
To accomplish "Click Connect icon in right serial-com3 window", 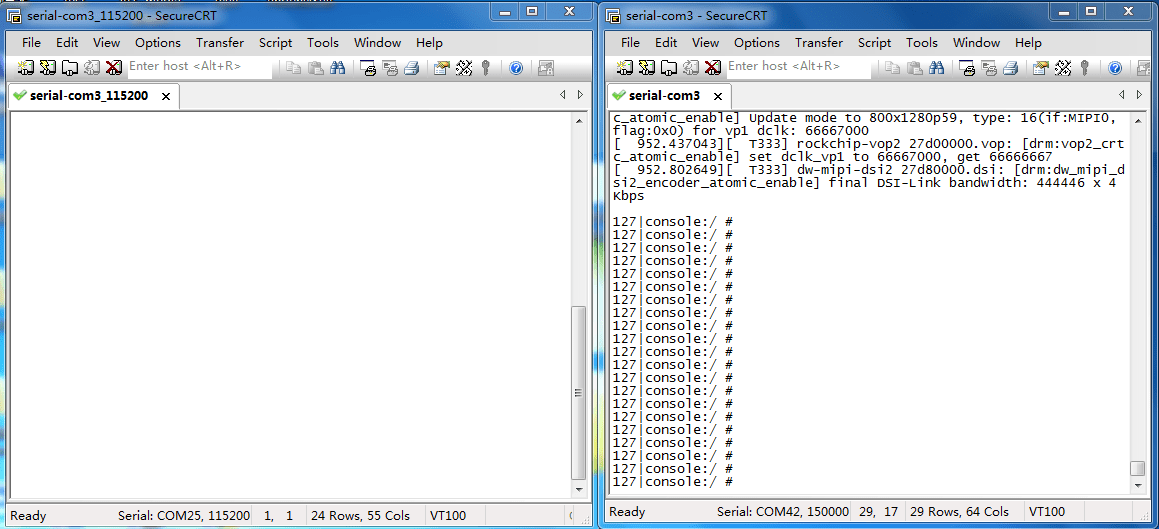I will point(625,68).
